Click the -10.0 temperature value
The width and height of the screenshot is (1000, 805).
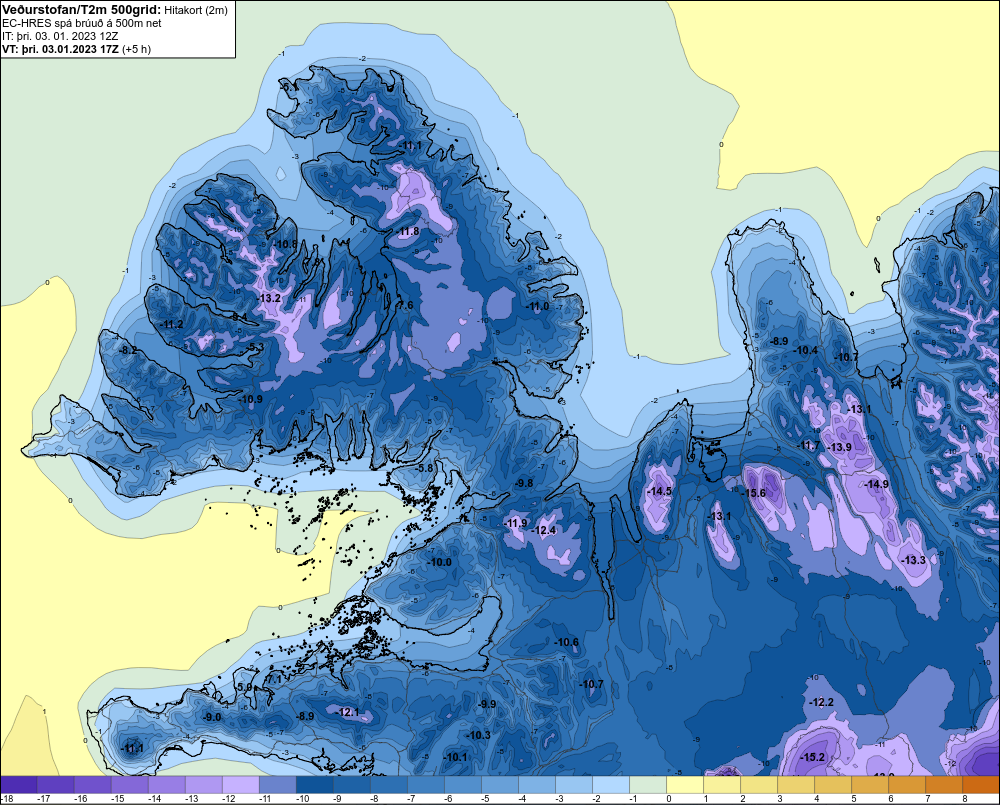click(x=440, y=562)
